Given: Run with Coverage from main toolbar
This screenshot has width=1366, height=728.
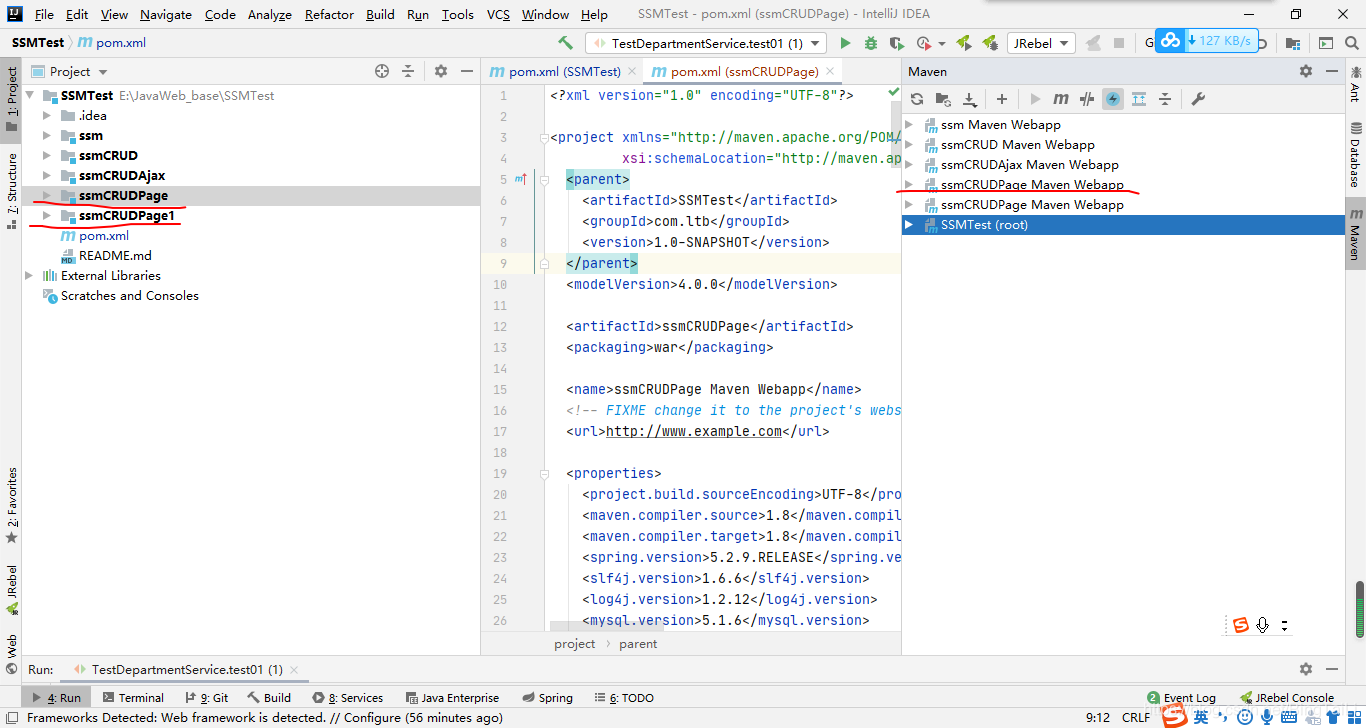Looking at the screenshot, I should pyautogui.click(x=897, y=43).
